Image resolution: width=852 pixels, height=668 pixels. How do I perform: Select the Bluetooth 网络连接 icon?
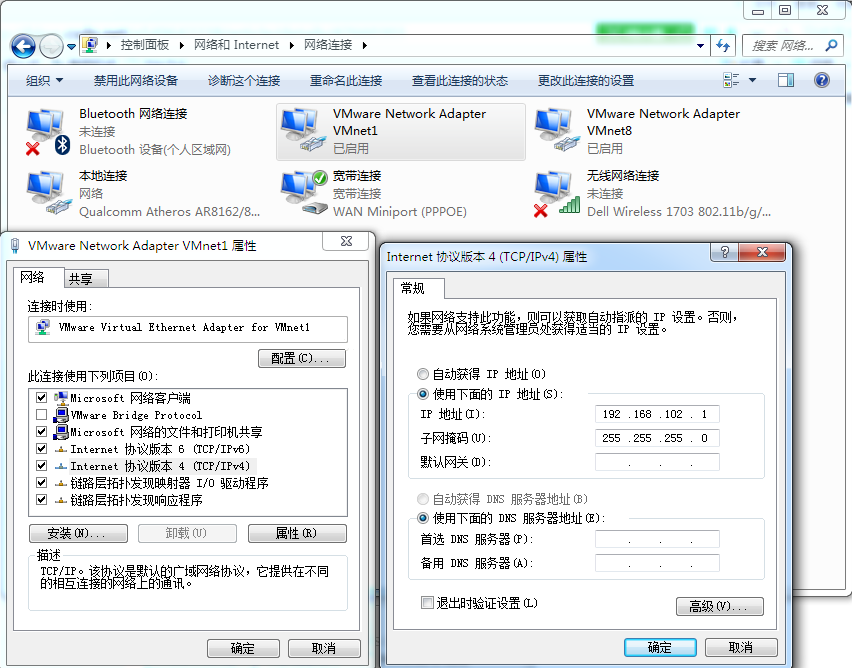[x=48, y=132]
